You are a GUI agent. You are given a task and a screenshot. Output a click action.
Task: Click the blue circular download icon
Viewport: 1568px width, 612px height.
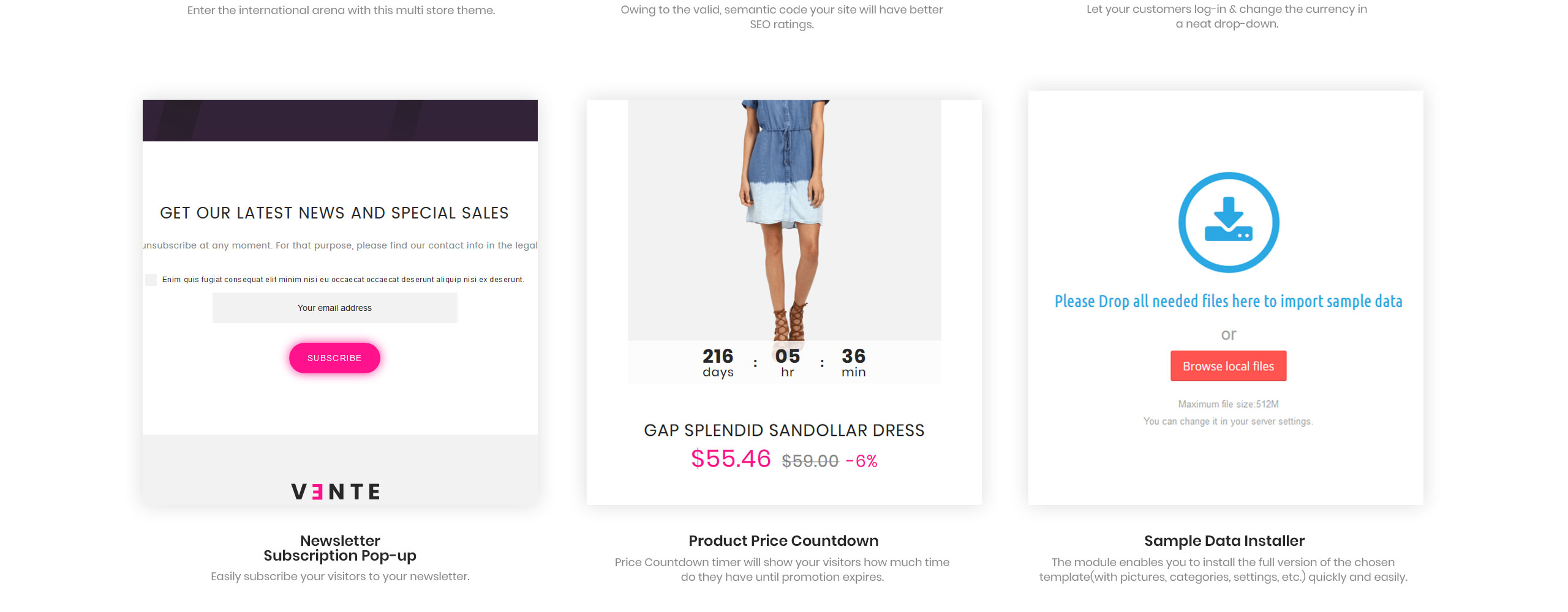(x=1229, y=222)
